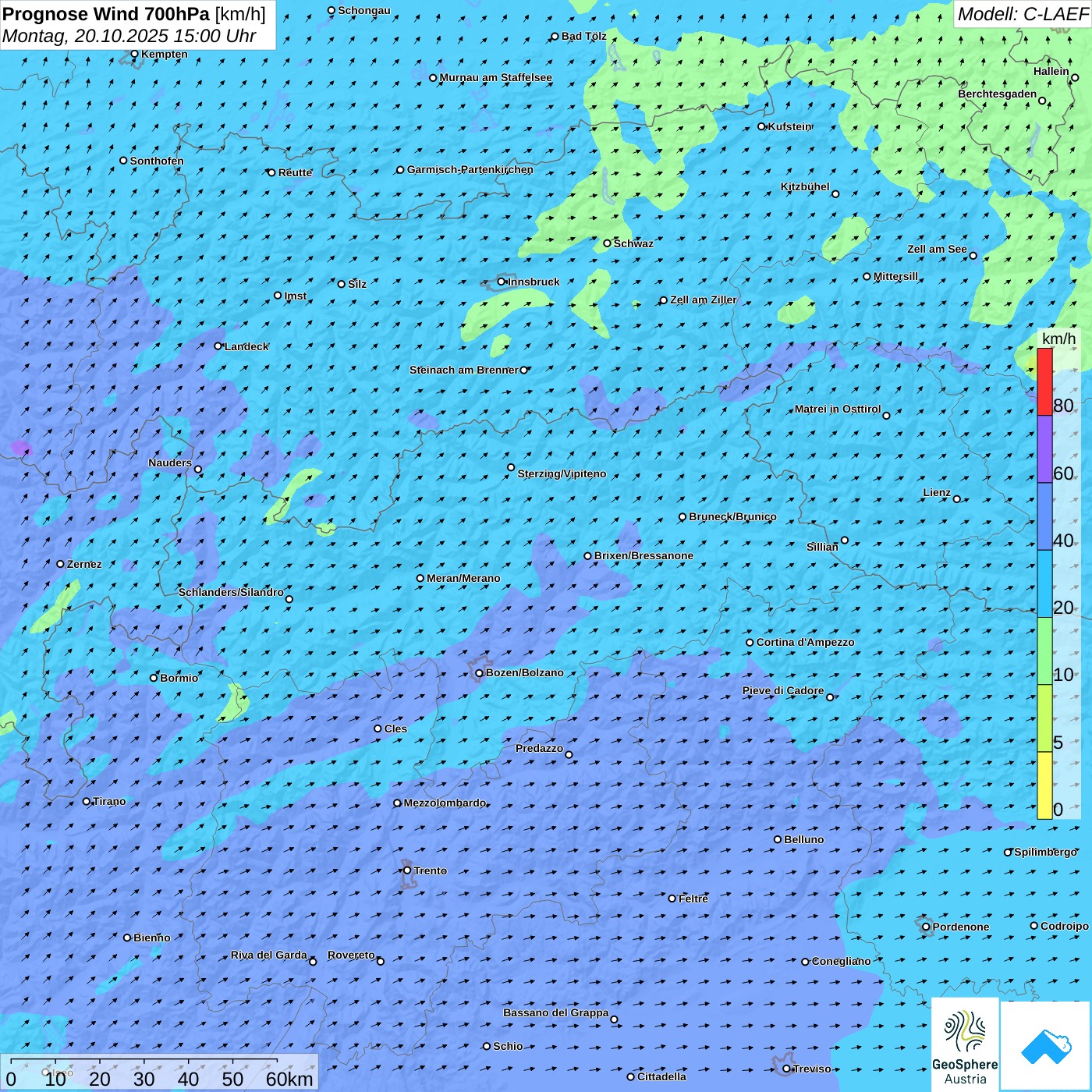
Task: Click the Hallein location dot
Action: [x=1075, y=78]
